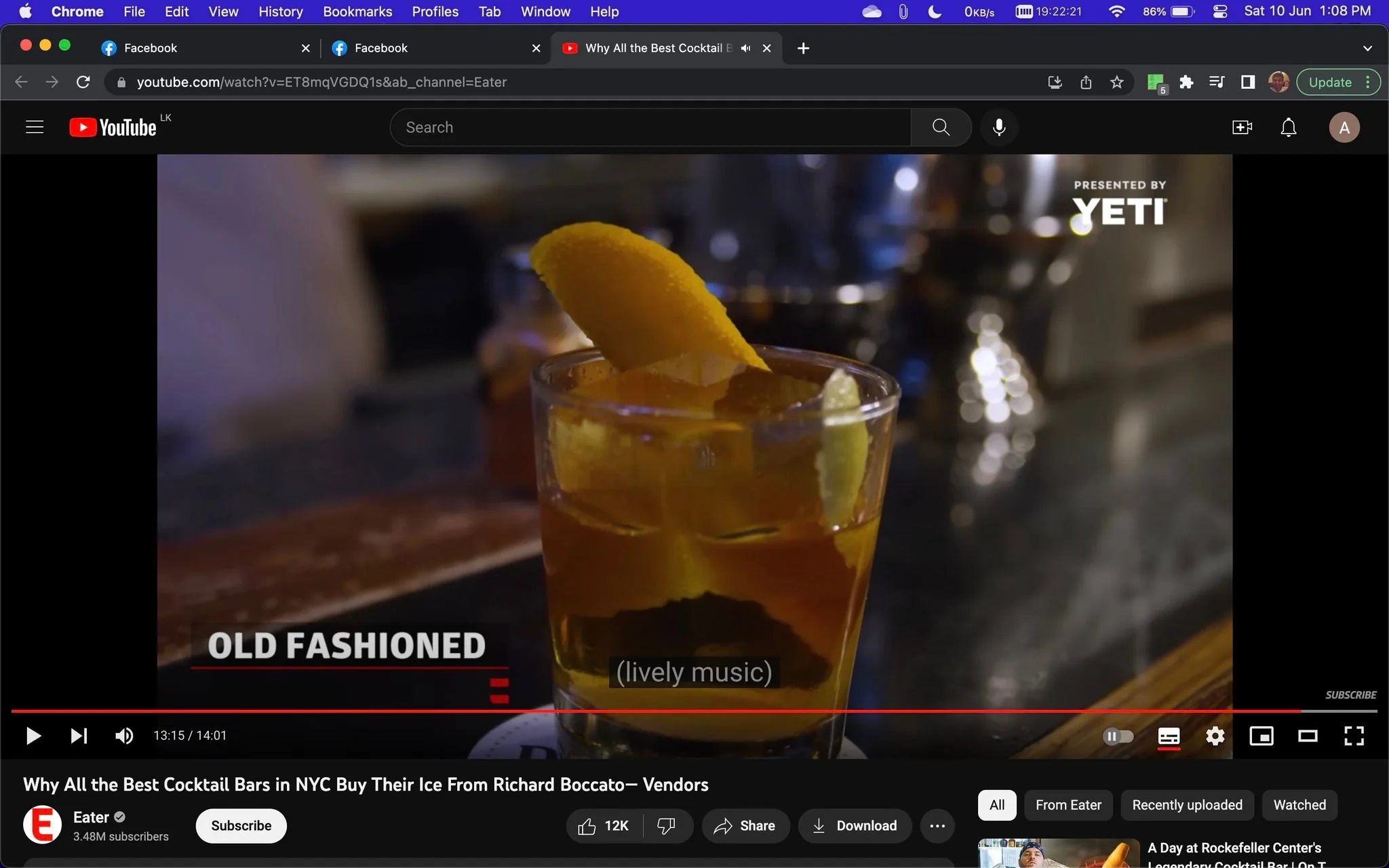The image size is (1389, 868).
Task: Toggle Chrome side panel
Action: point(1247,82)
